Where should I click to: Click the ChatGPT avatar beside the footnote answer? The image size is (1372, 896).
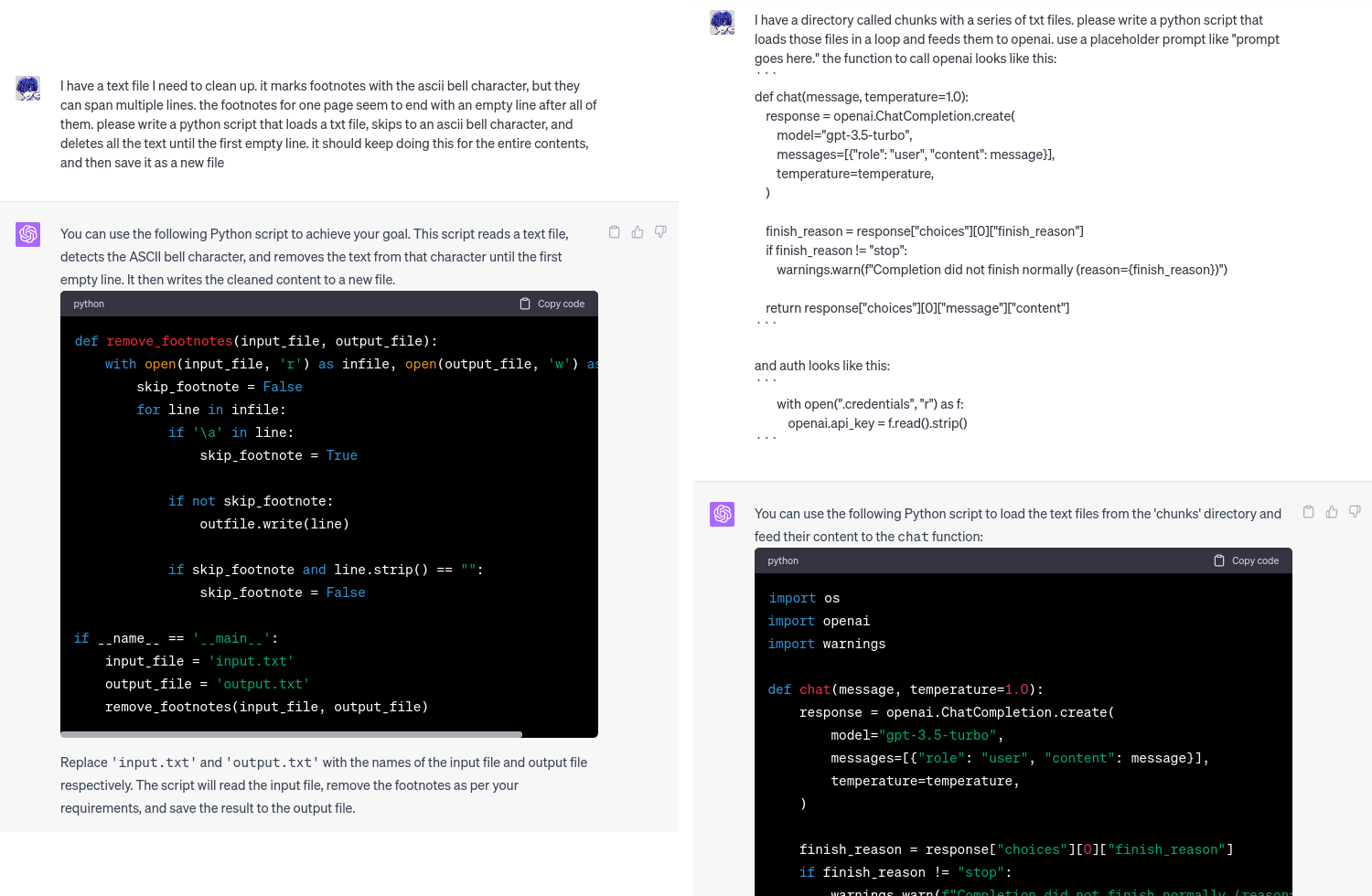pyautogui.click(x=27, y=234)
